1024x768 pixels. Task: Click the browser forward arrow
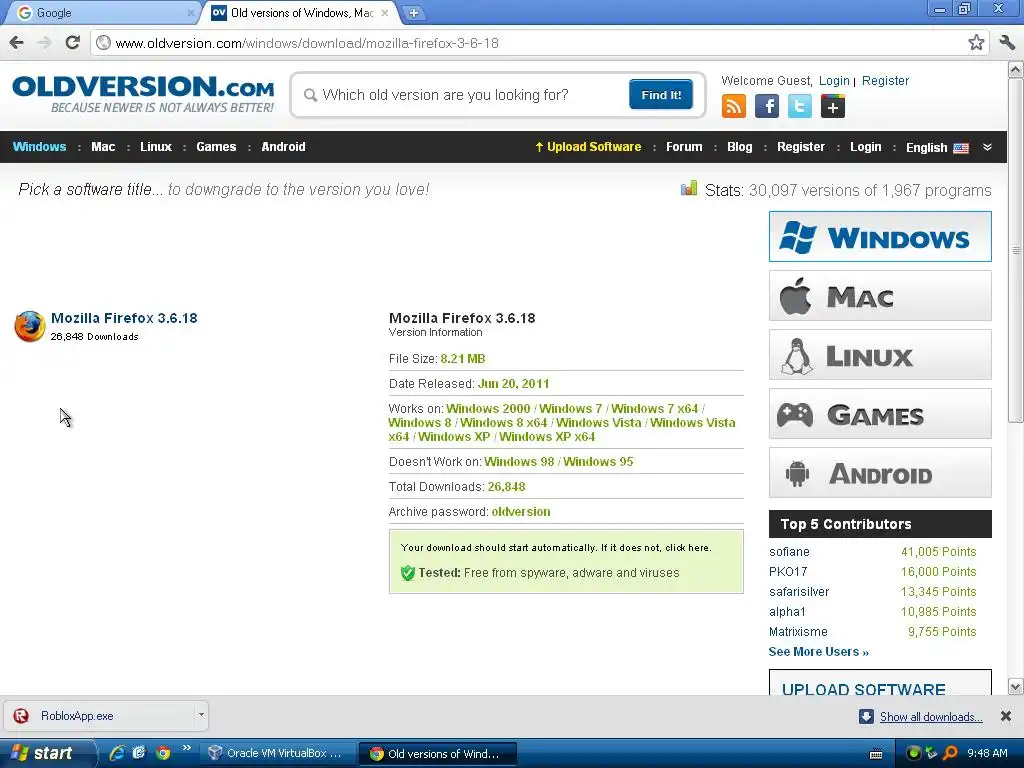coord(44,43)
